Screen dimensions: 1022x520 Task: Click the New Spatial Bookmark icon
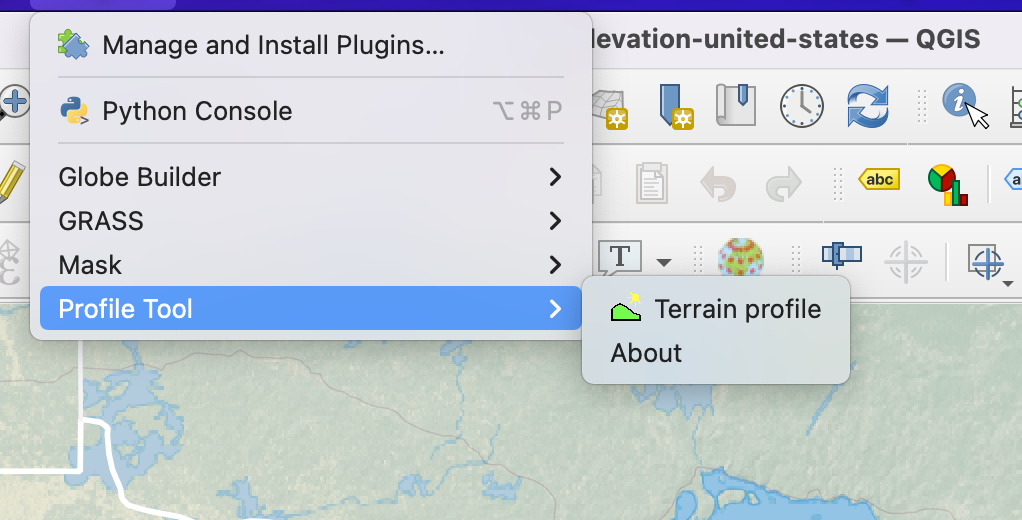(x=675, y=106)
